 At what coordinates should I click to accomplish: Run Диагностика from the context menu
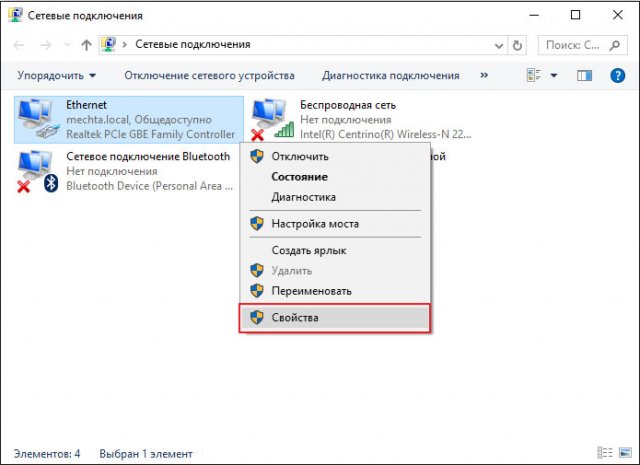coord(334,197)
